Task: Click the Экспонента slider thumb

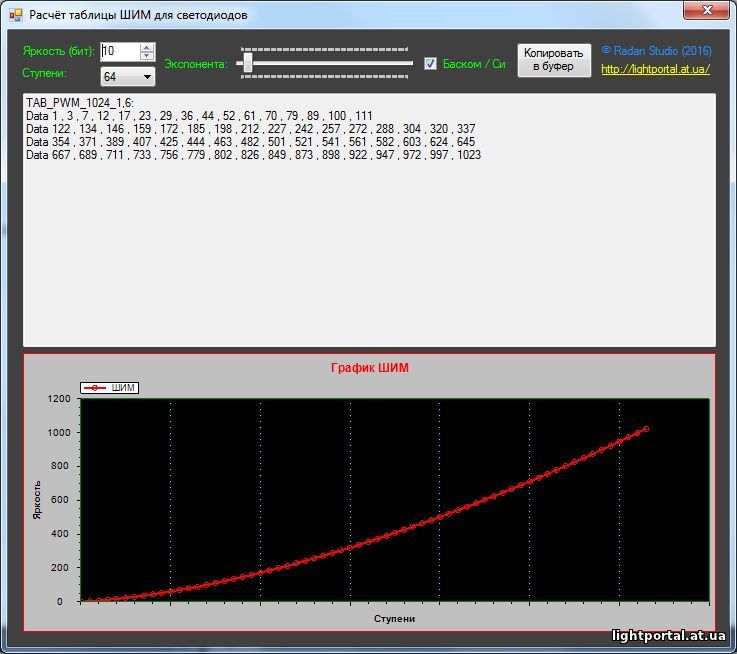Action: tap(248, 63)
